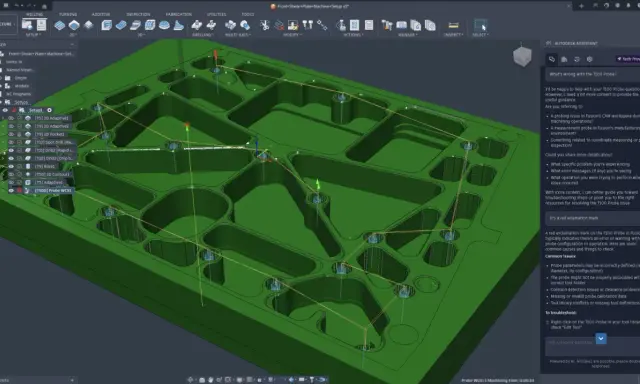Open the INSPECT dropdown menu
Screen dimensions: 640x384
(453, 35)
